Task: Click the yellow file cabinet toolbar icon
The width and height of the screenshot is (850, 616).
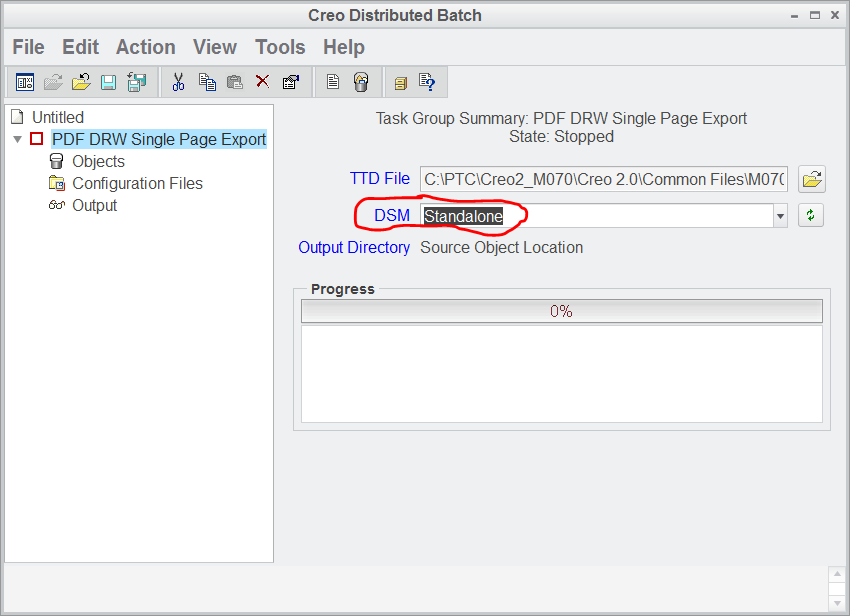Action: click(x=401, y=83)
